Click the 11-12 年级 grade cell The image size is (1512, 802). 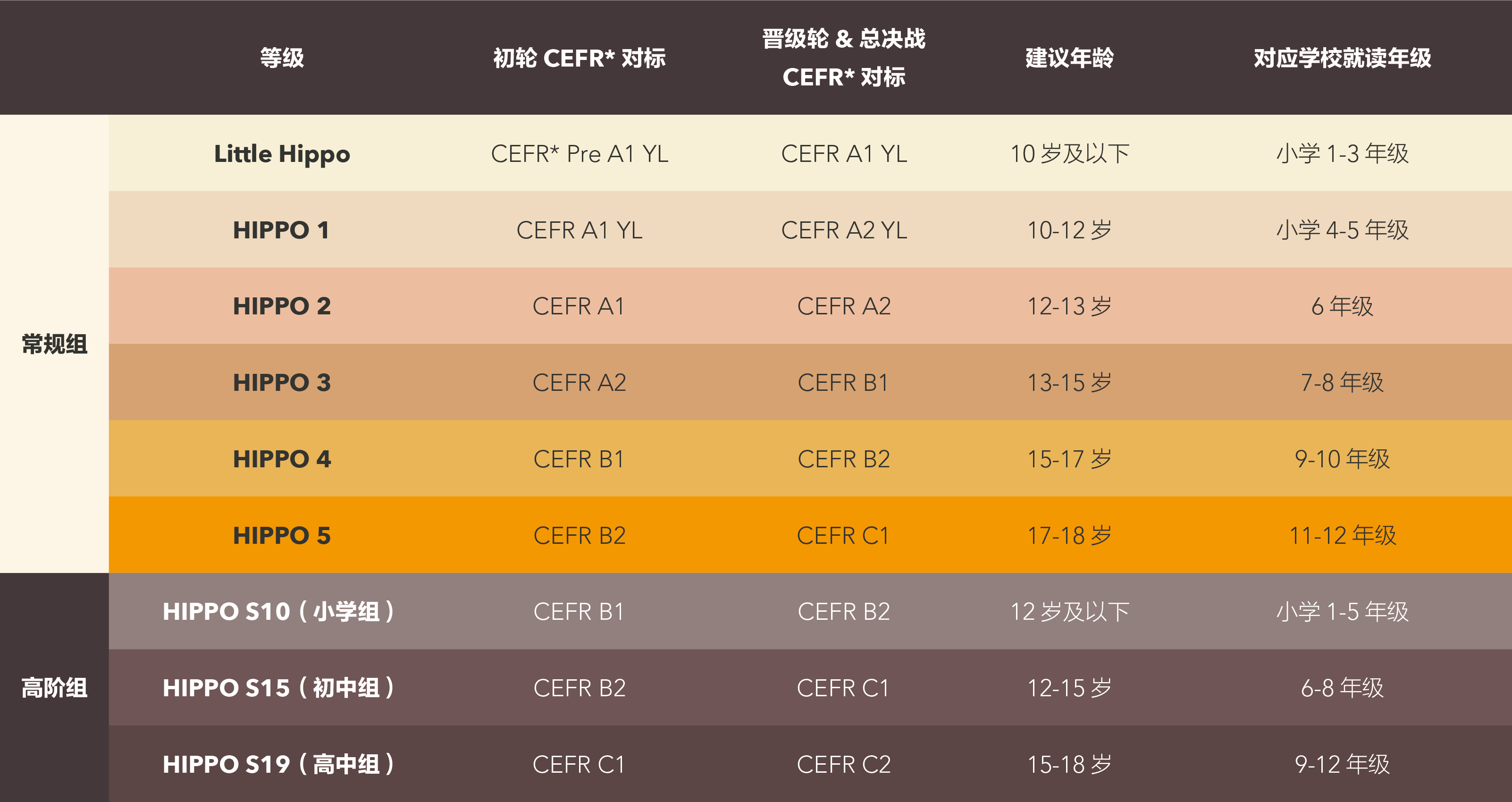pos(1343,535)
